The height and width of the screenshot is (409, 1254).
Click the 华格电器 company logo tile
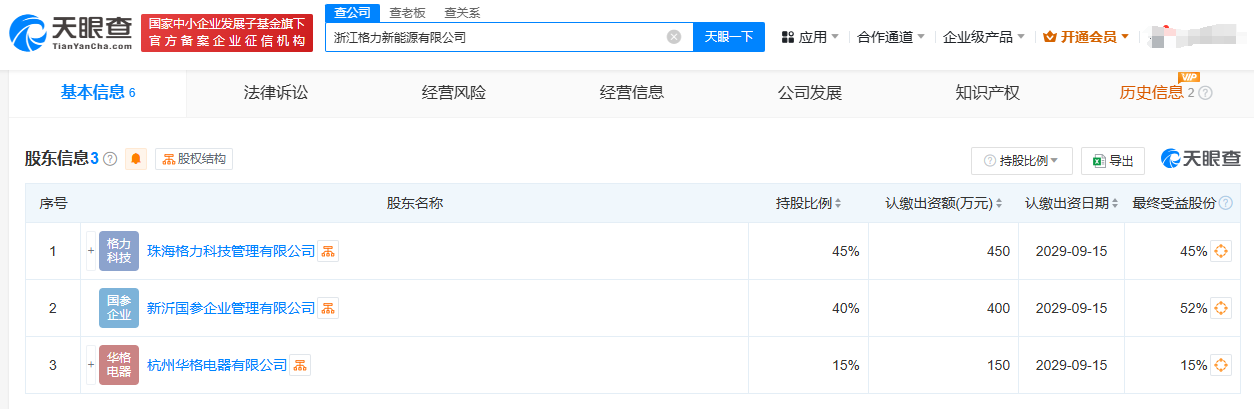click(119, 365)
